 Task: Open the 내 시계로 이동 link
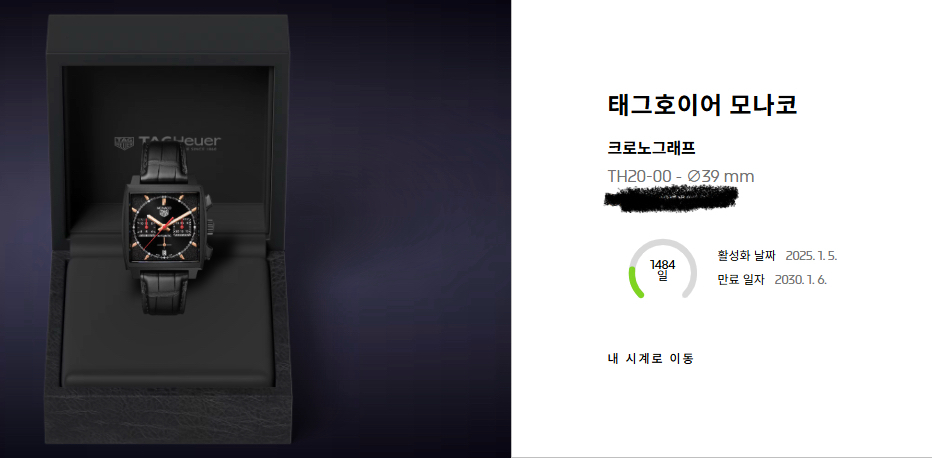pos(650,359)
